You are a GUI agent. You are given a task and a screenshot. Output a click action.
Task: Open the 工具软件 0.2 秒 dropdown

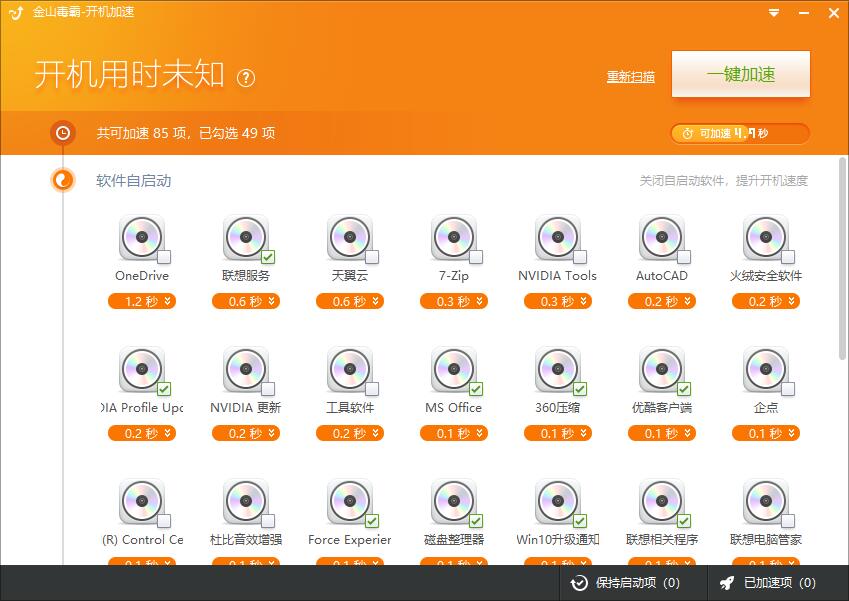tap(350, 433)
